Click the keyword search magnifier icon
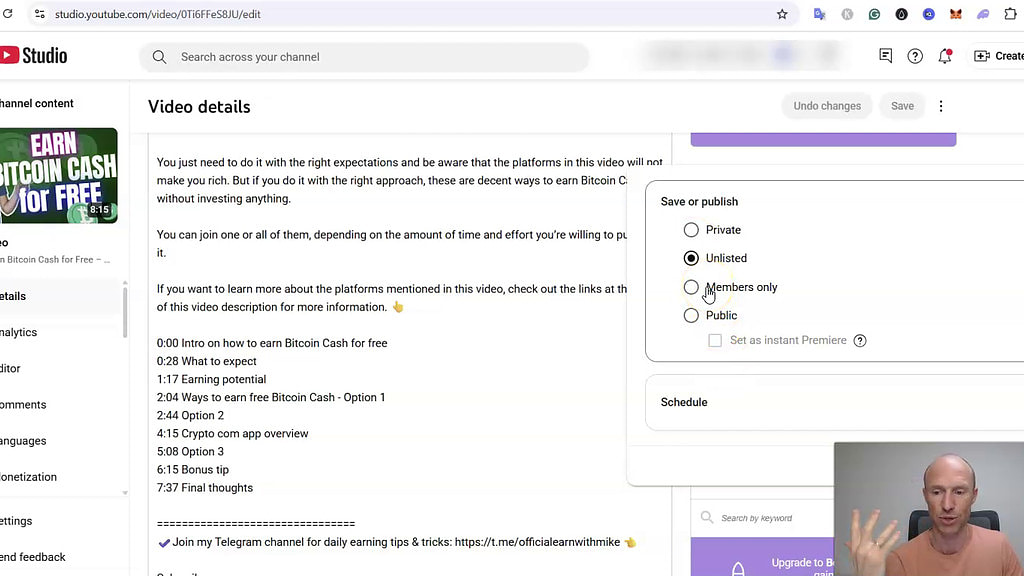 [x=707, y=517]
